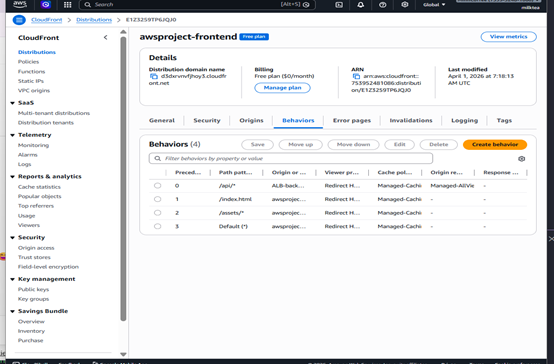Follow the Distributions breadcrumb link
The width and height of the screenshot is (554, 364).
[x=94, y=20]
